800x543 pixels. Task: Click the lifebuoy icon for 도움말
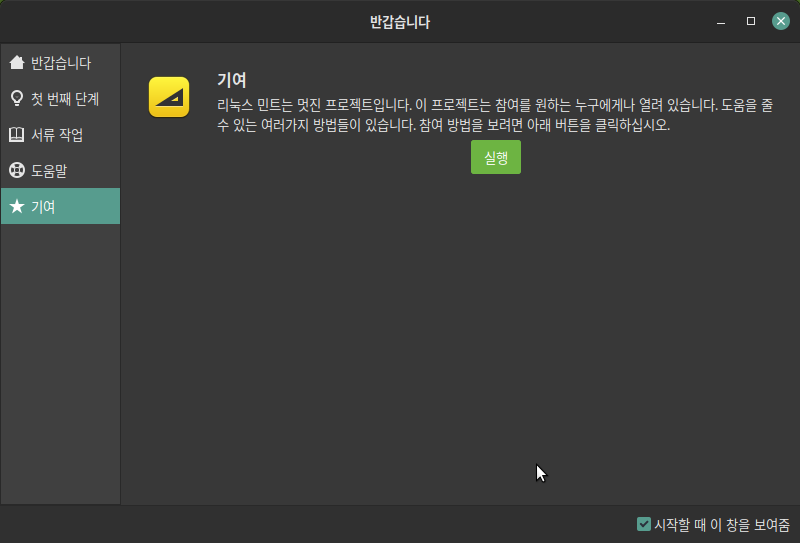coord(17,170)
